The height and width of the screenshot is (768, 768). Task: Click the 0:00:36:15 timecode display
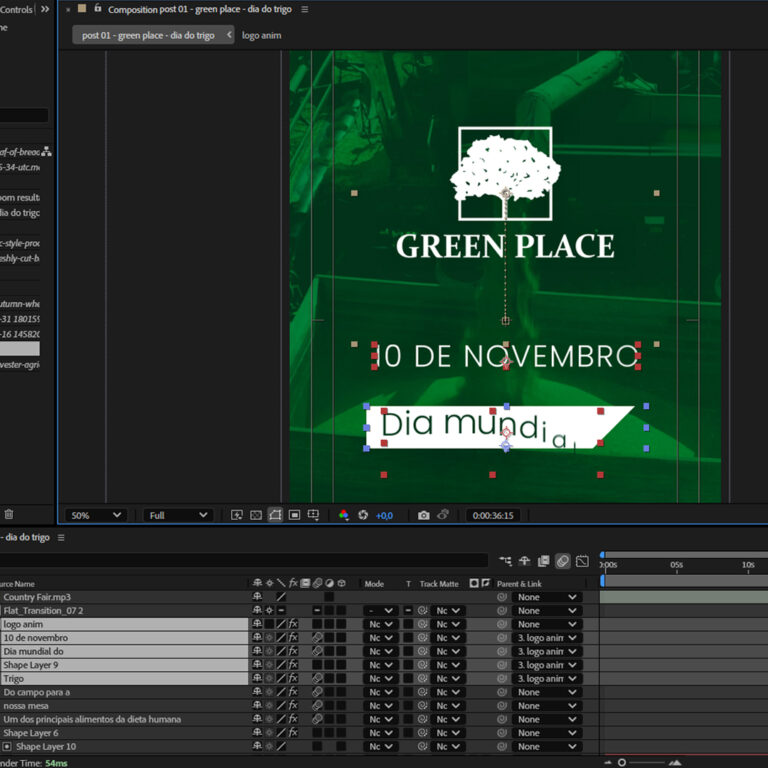[493, 515]
